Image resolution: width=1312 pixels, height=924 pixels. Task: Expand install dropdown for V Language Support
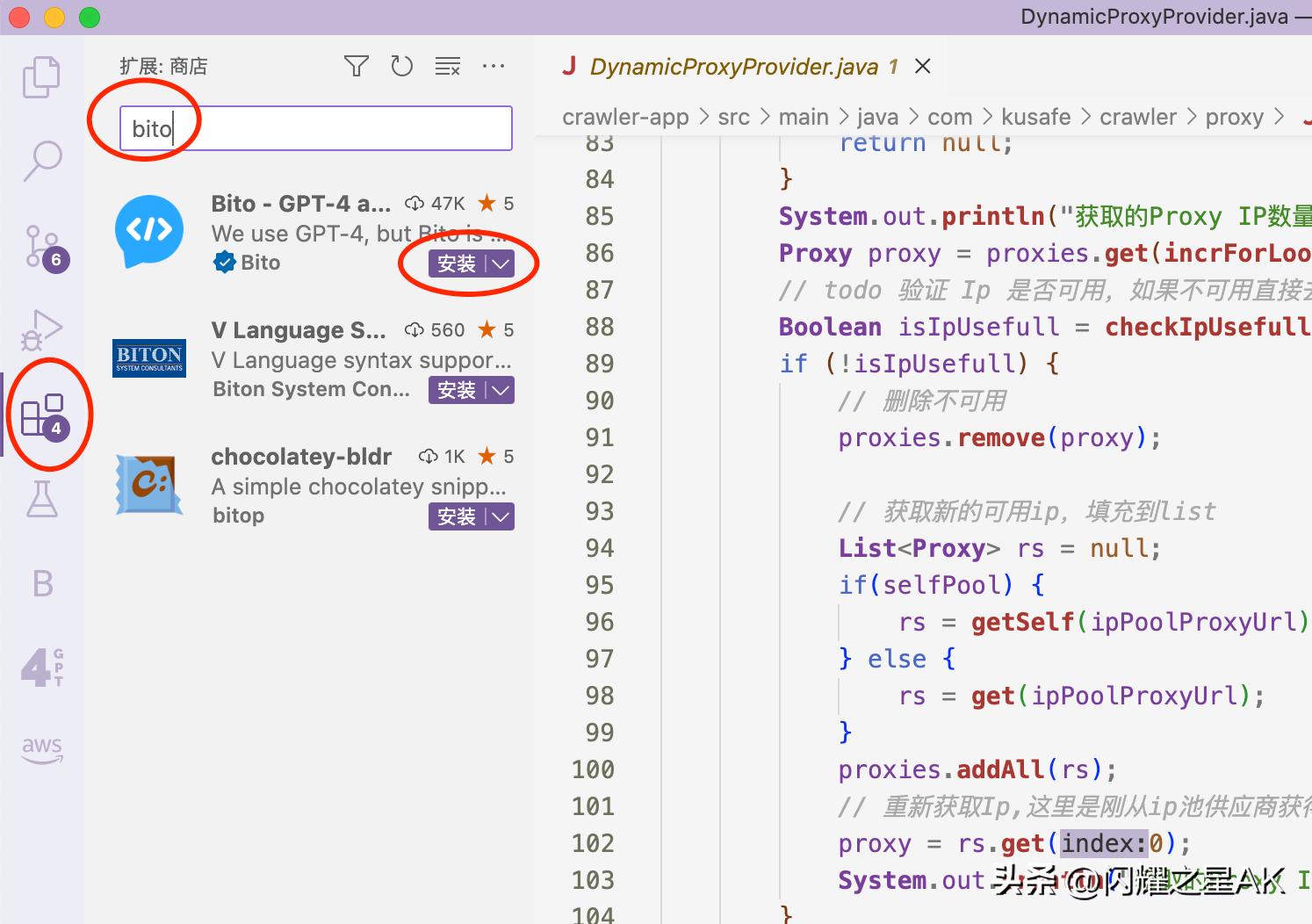tap(501, 390)
